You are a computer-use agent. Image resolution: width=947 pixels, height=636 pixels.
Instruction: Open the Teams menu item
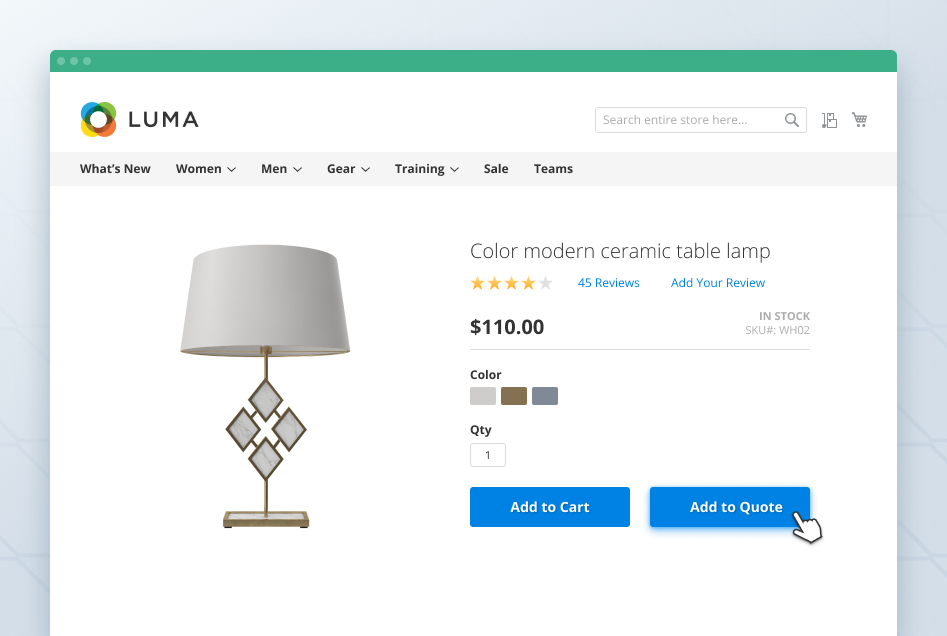pyautogui.click(x=553, y=168)
